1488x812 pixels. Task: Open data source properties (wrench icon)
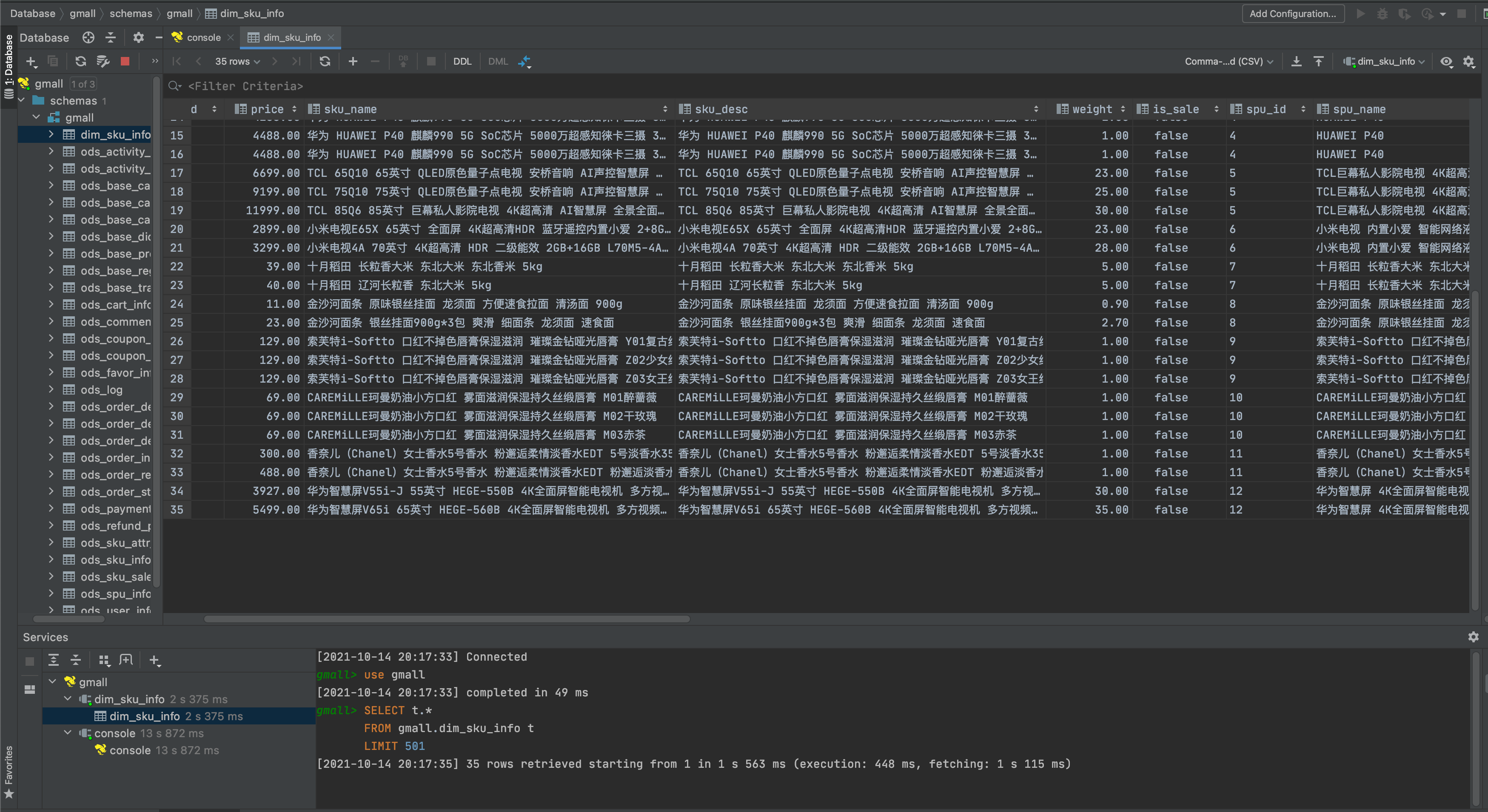(x=103, y=61)
